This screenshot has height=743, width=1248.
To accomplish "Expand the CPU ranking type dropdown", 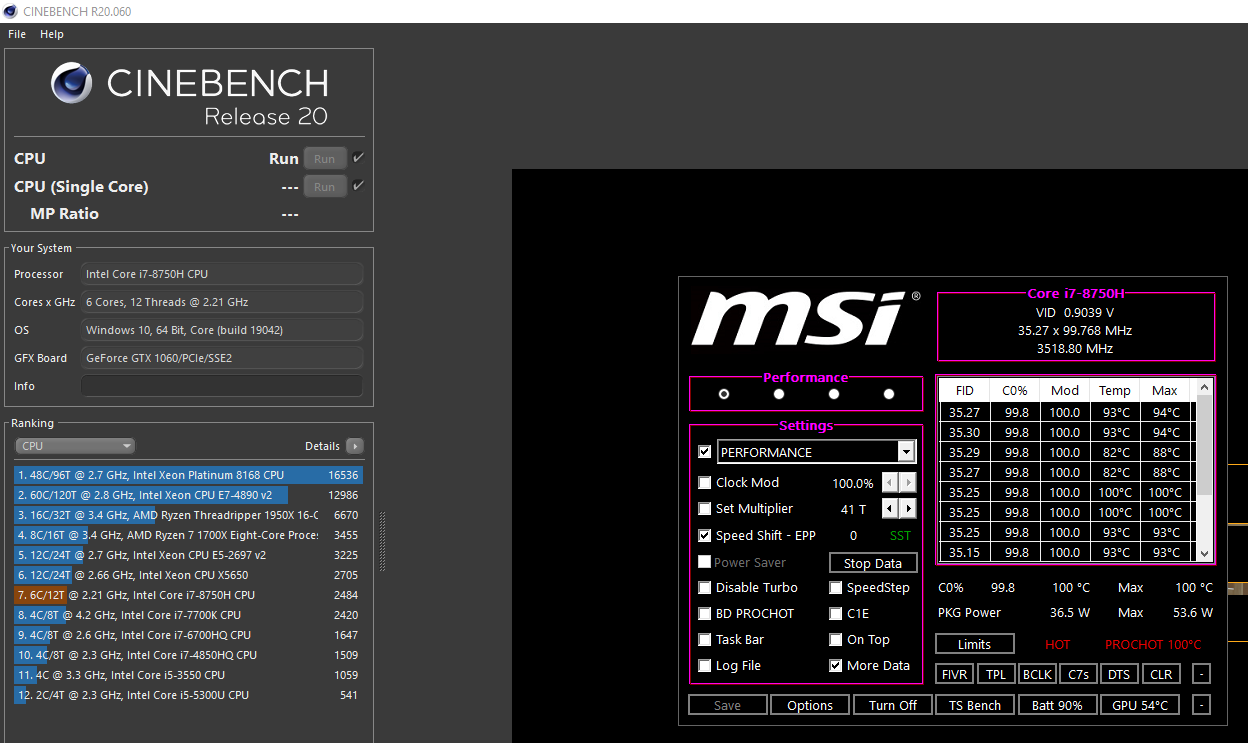I will coord(75,446).
